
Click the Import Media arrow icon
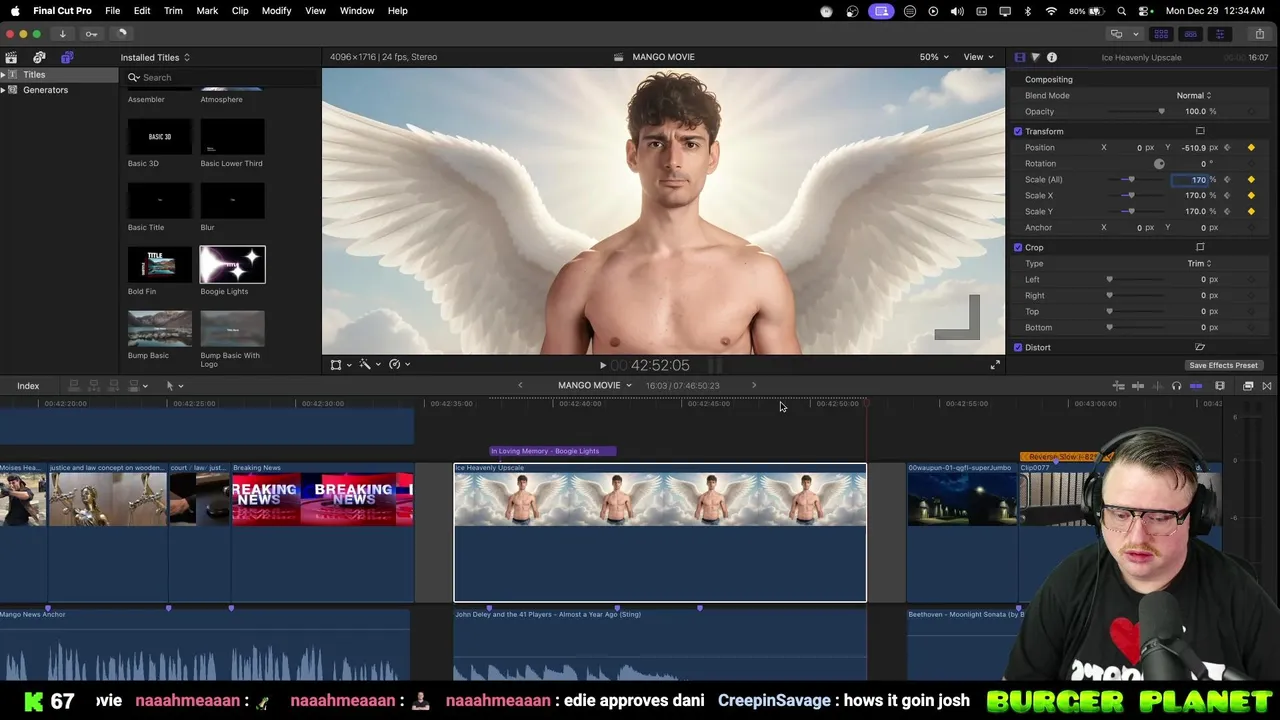click(62, 34)
